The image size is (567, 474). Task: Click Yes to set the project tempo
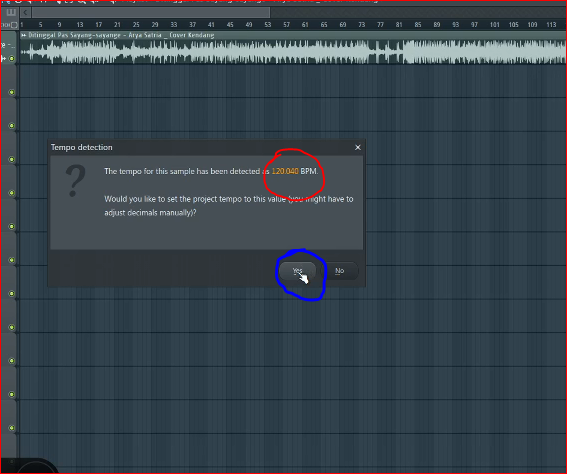pos(297,271)
